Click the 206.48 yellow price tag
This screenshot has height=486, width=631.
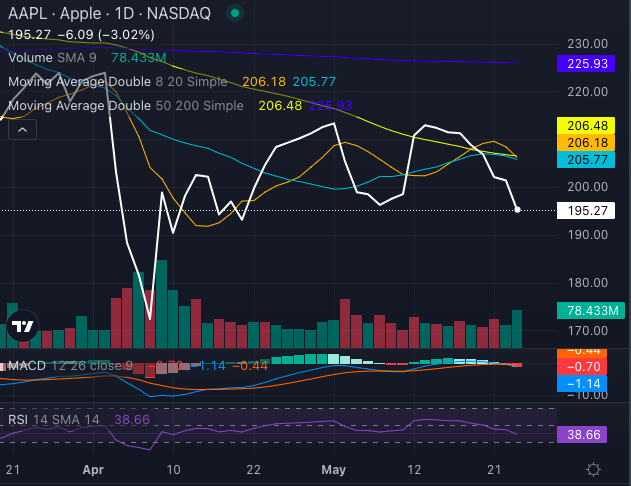point(586,126)
